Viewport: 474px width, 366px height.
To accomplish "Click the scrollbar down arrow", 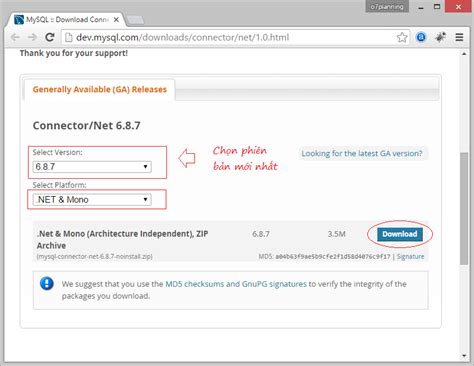I will pyautogui.click(x=464, y=356).
